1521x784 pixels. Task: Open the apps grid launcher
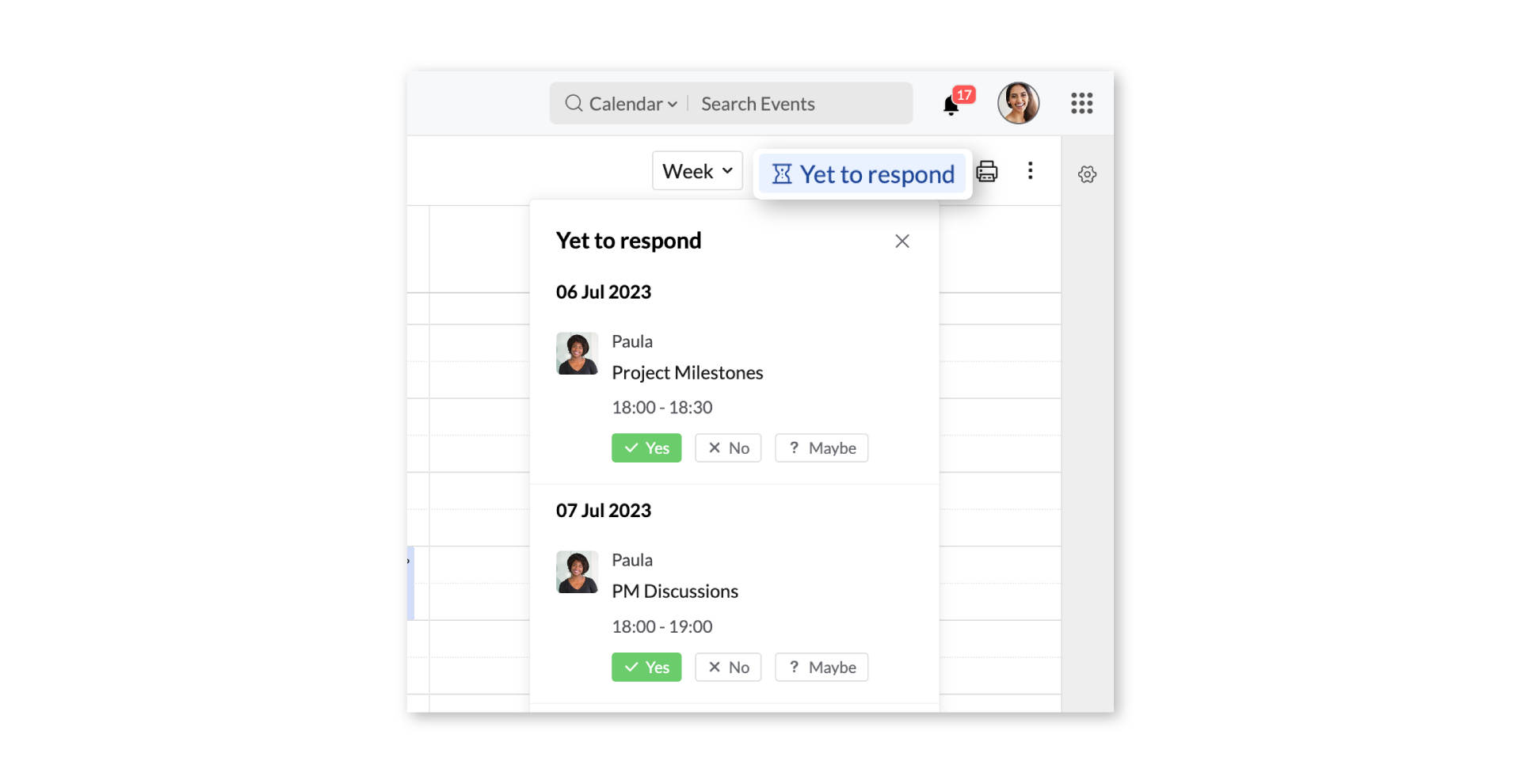[x=1081, y=103]
